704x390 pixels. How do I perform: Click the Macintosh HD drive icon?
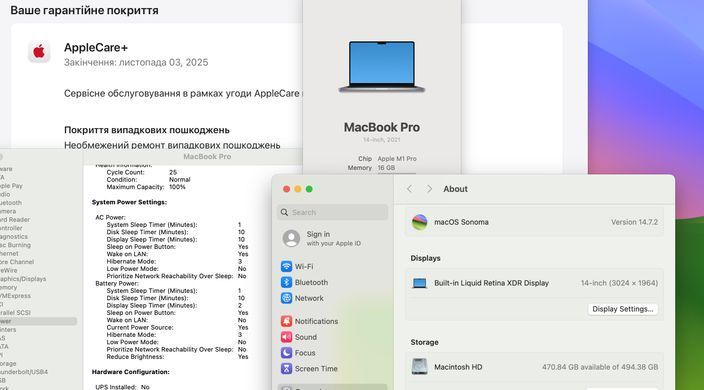419,367
